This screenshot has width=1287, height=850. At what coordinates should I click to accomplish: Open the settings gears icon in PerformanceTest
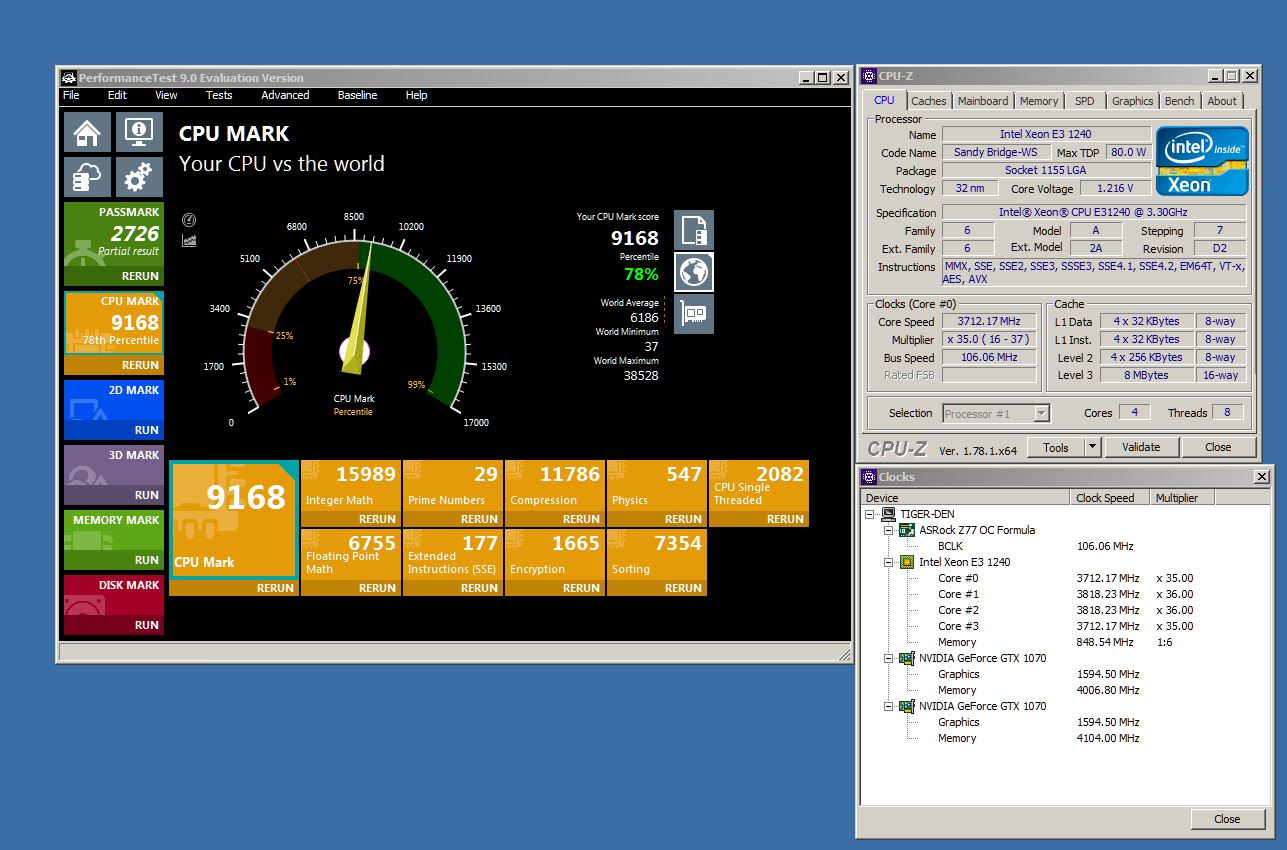click(139, 177)
